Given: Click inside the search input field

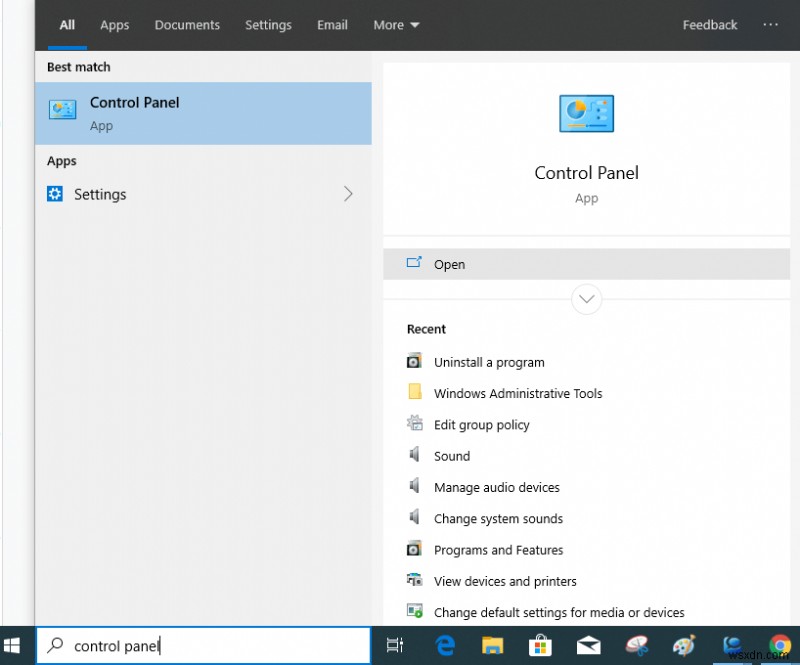Looking at the screenshot, I should pyautogui.click(x=200, y=645).
